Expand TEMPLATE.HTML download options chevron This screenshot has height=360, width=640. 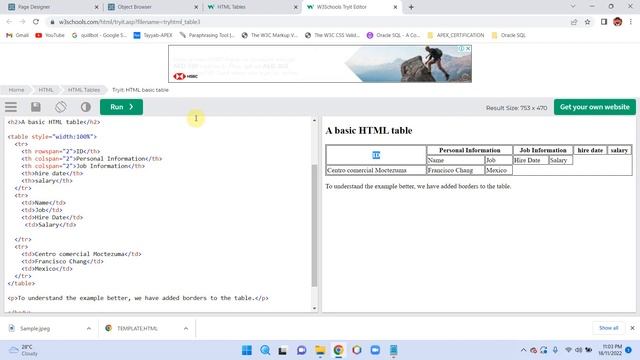[x=186, y=328]
